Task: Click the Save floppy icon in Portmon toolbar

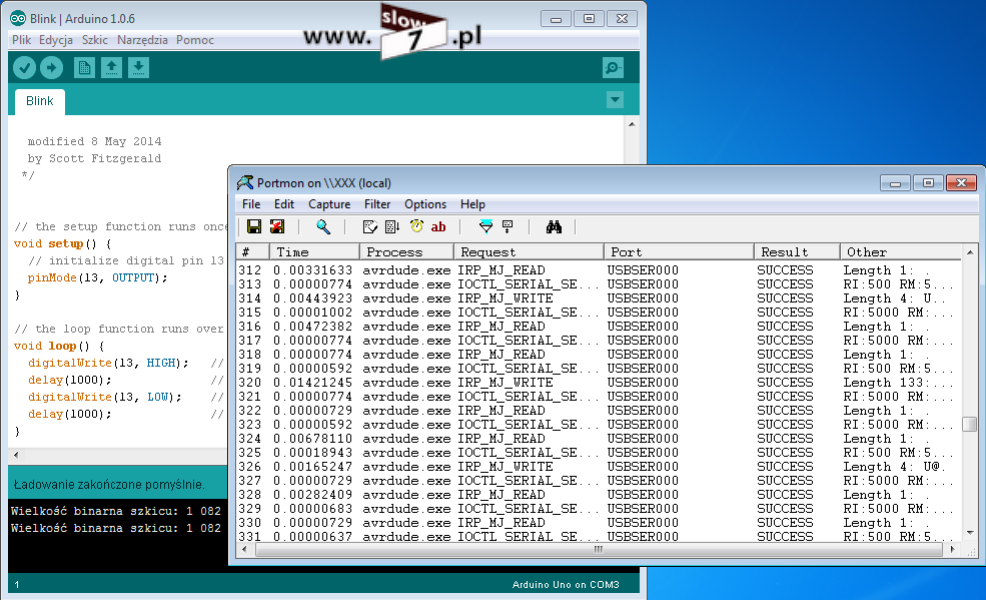Action: pyautogui.click(x=254, y=226)
